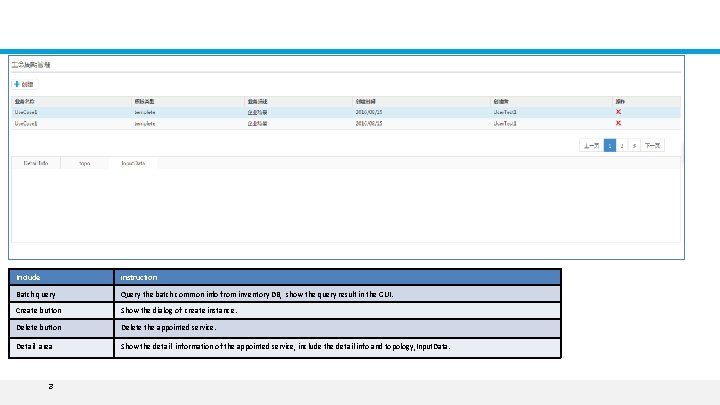
Task: Jump to page 3 in pagination
Action: [634, 146]
